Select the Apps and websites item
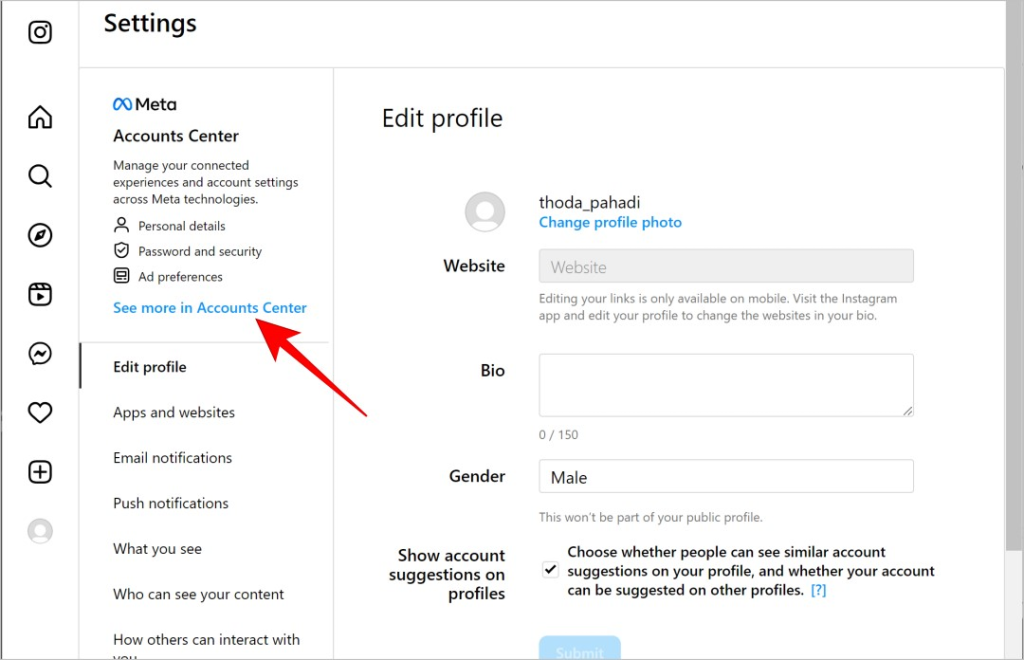Viewport: 1024px width, 660px height. [x=174, y=413]
